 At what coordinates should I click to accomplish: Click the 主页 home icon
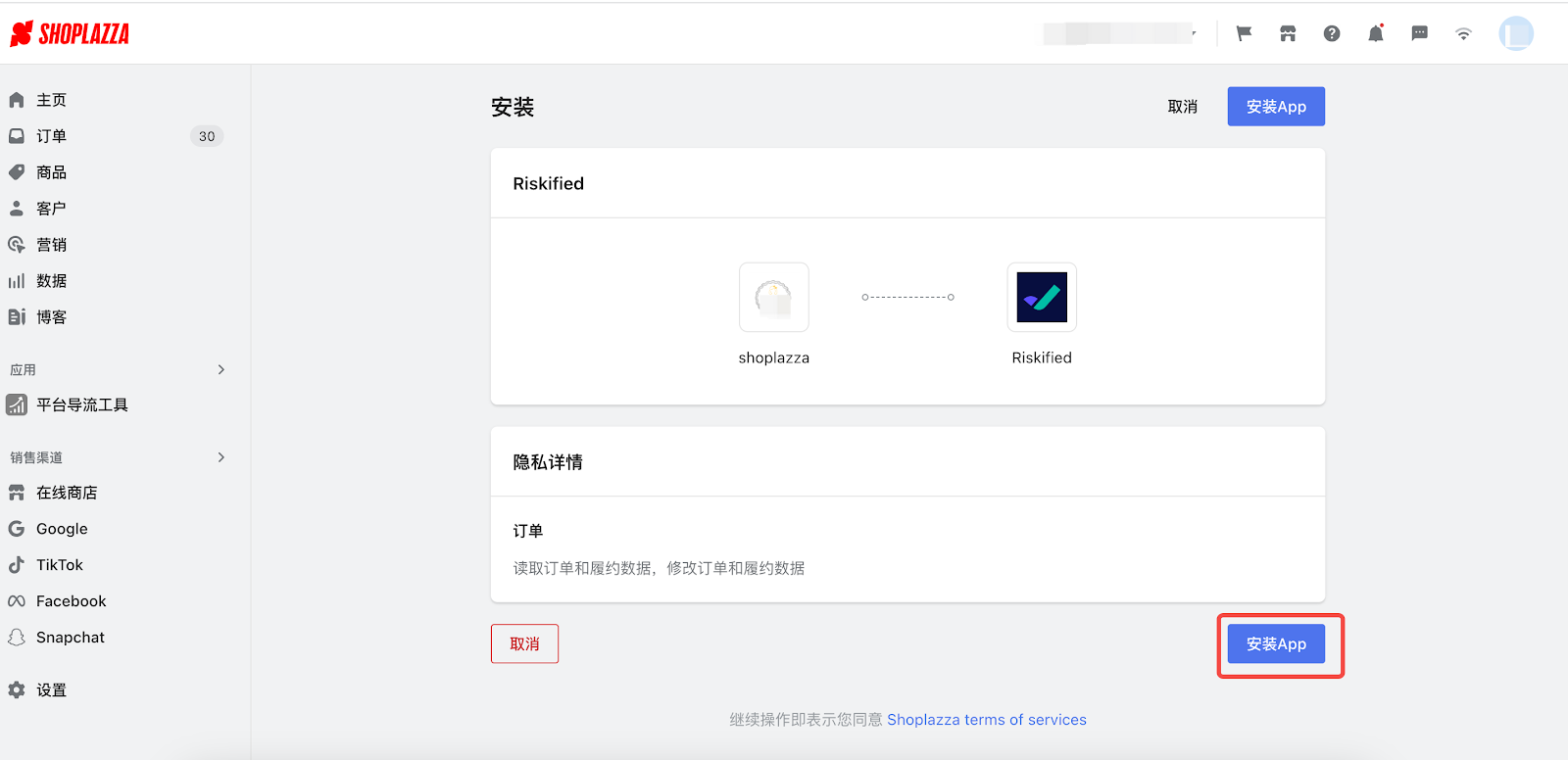(x=17, y=100)
